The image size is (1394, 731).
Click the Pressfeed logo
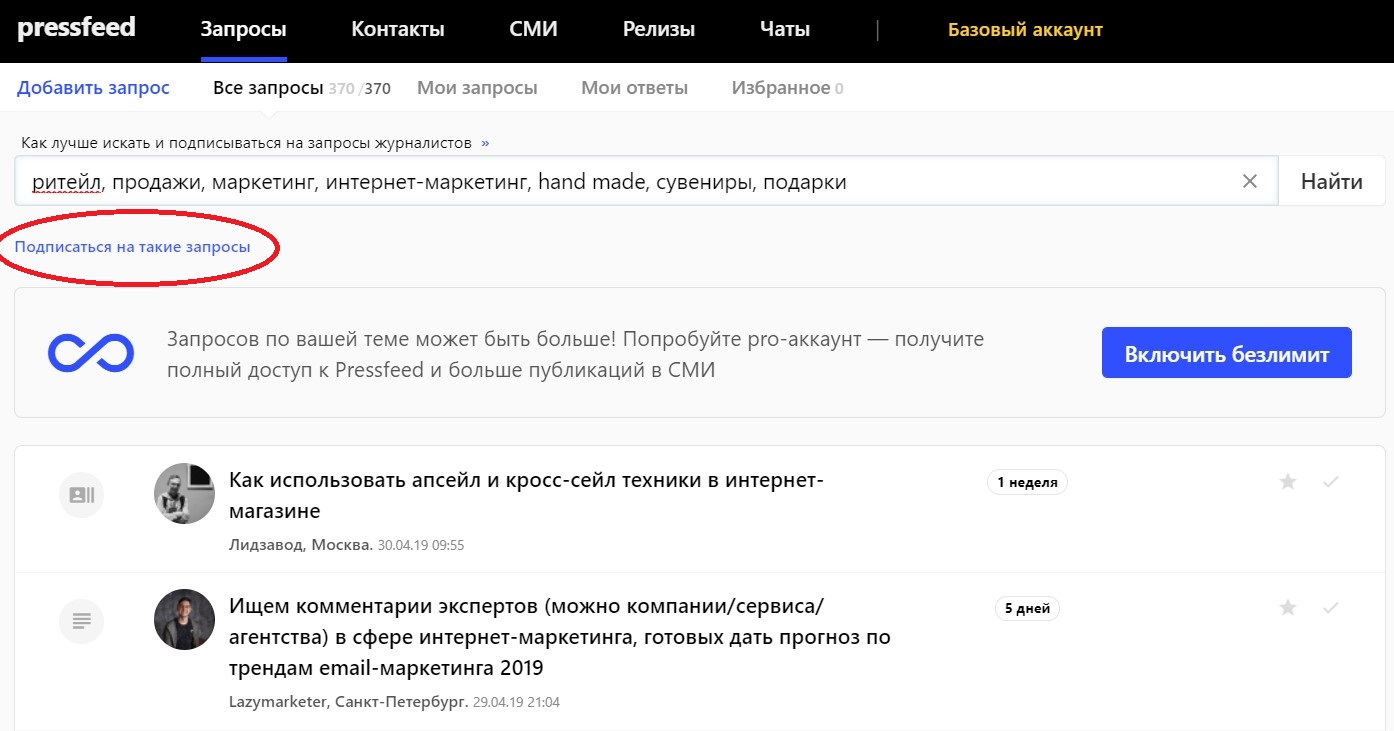coord(76,28)
